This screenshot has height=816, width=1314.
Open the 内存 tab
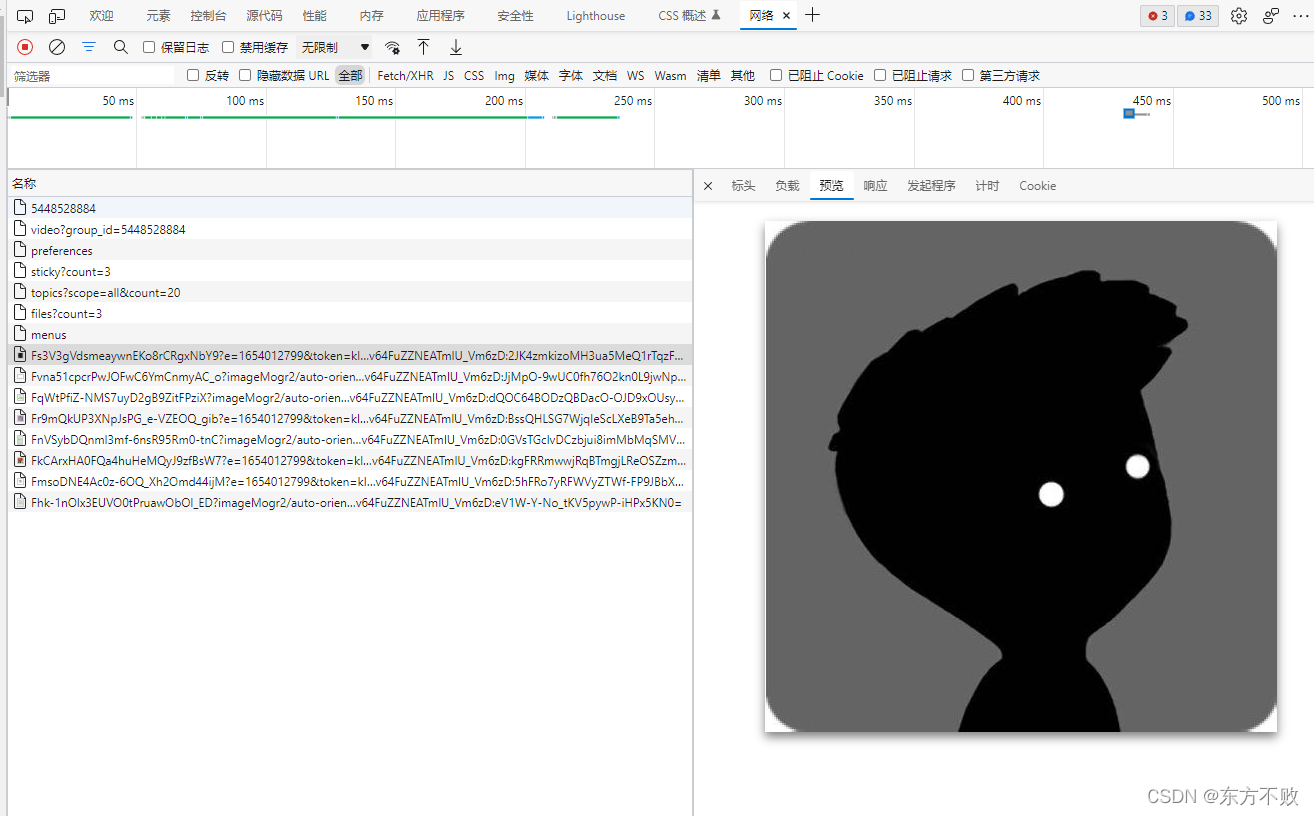(x=372, y=16)
